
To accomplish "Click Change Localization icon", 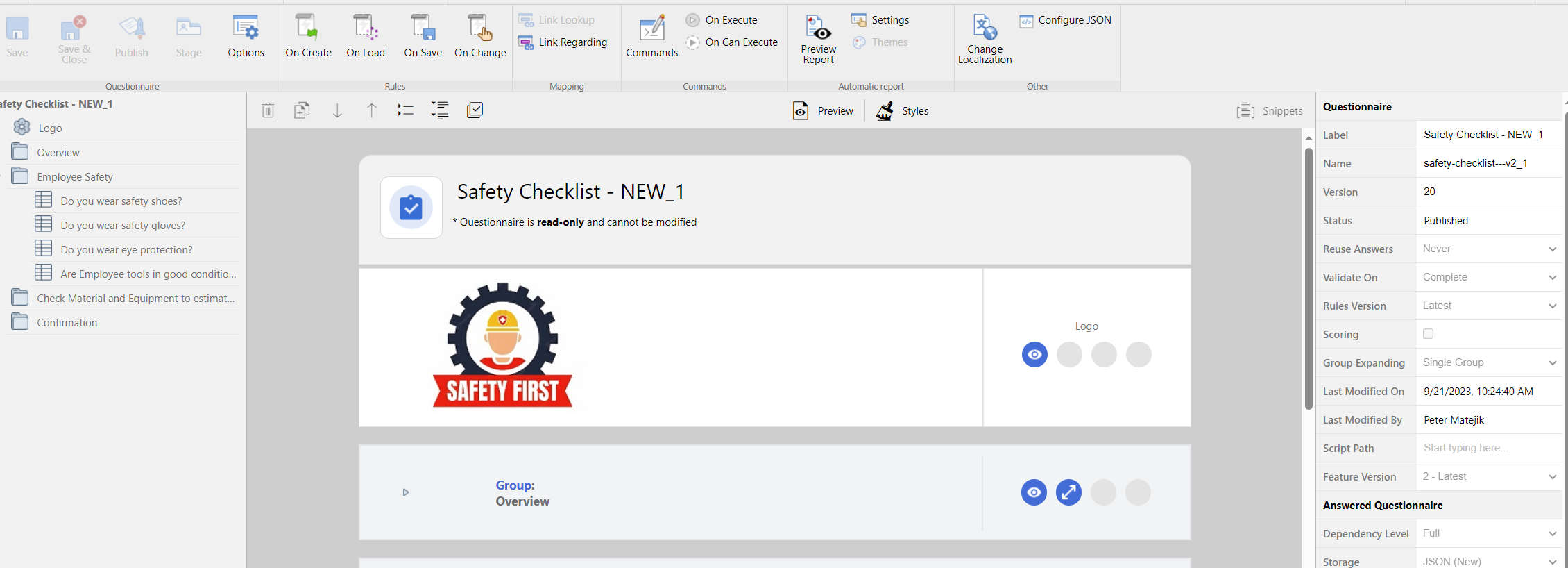I will tap(985, 28).
